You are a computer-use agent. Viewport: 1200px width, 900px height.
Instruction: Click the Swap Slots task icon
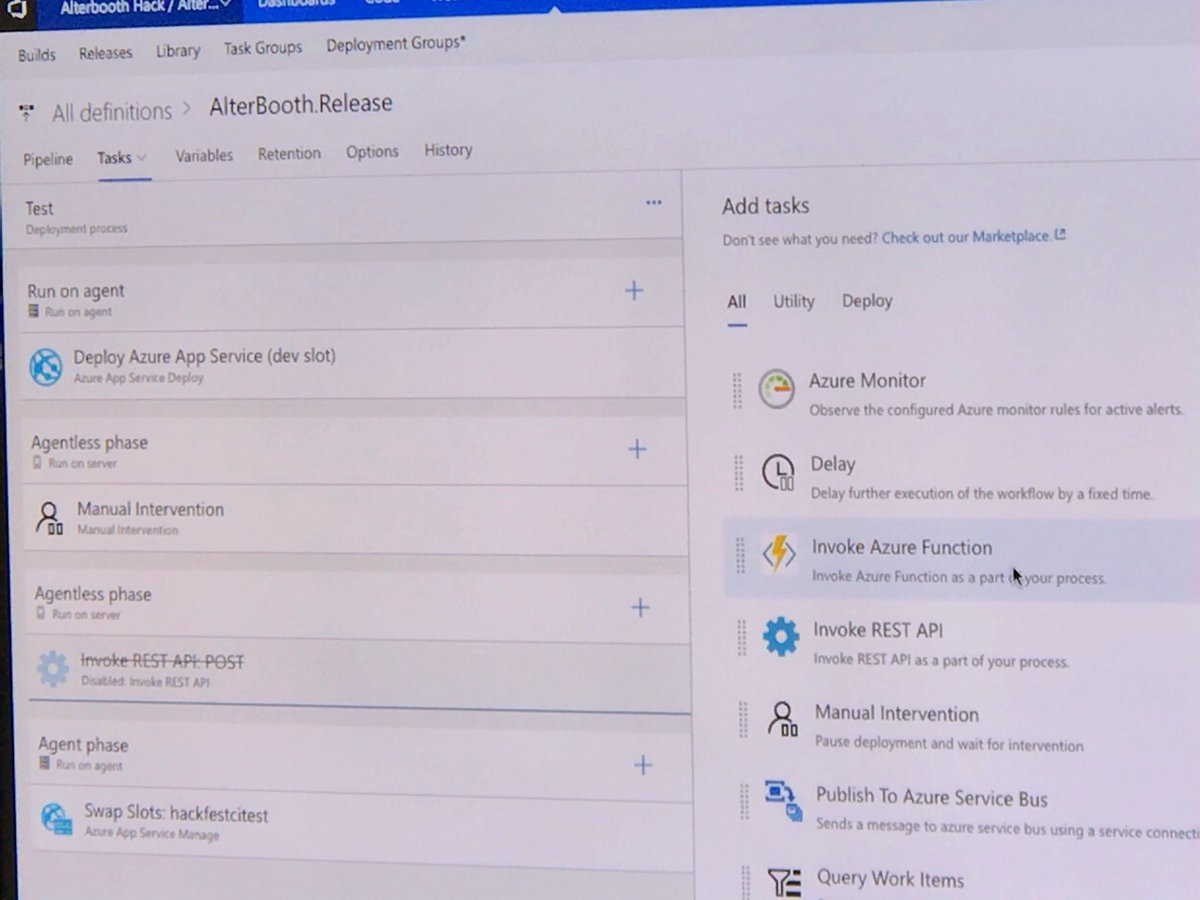tap(56, 819)
